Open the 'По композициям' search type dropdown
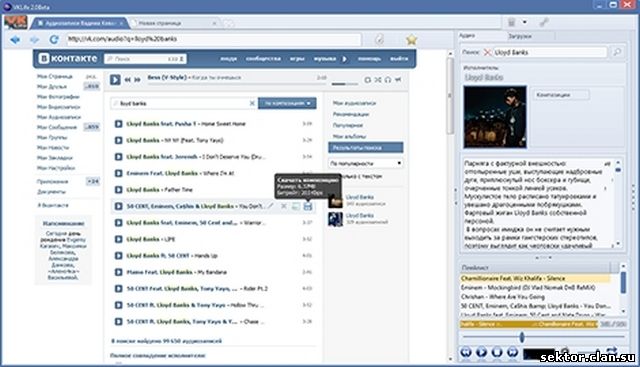The image size is (640, 367). click(x=287, y=103)
